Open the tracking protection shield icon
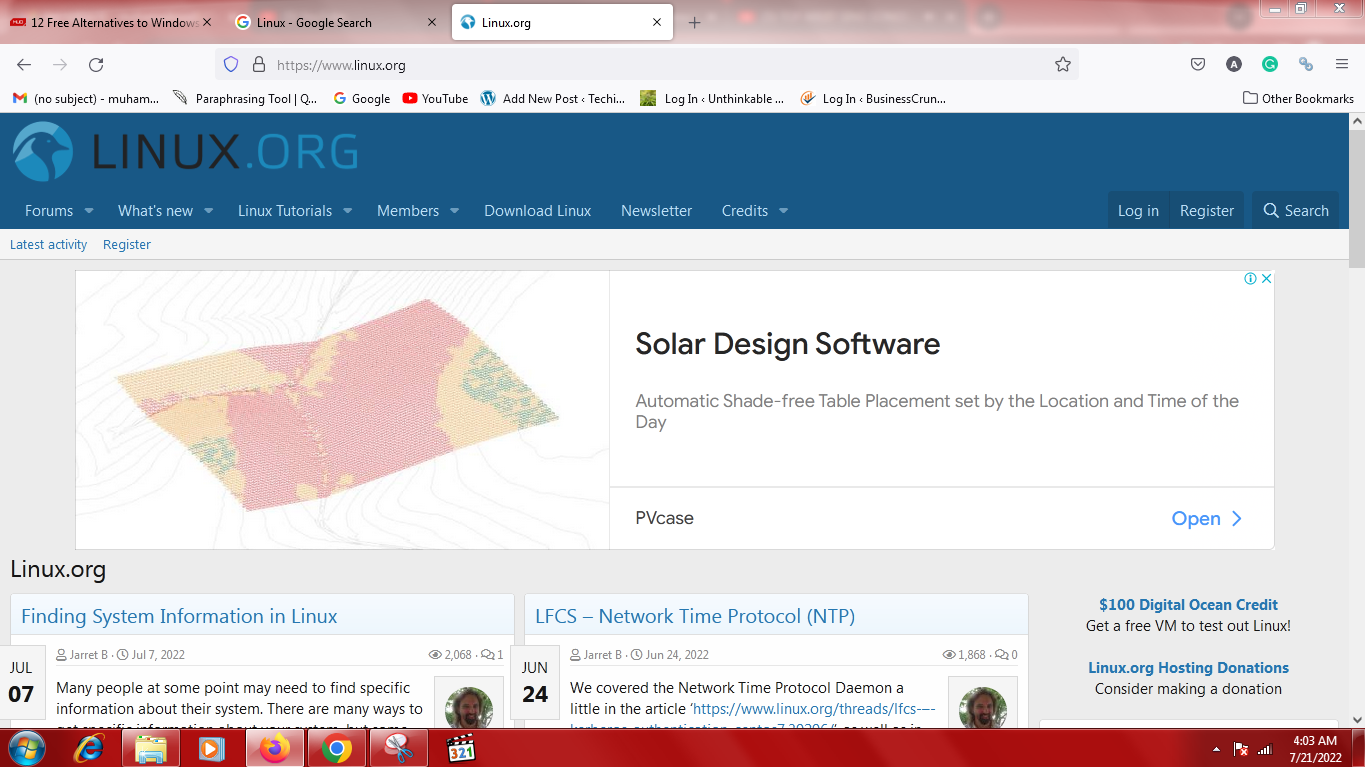The image size is (1365, 767). 231,65
